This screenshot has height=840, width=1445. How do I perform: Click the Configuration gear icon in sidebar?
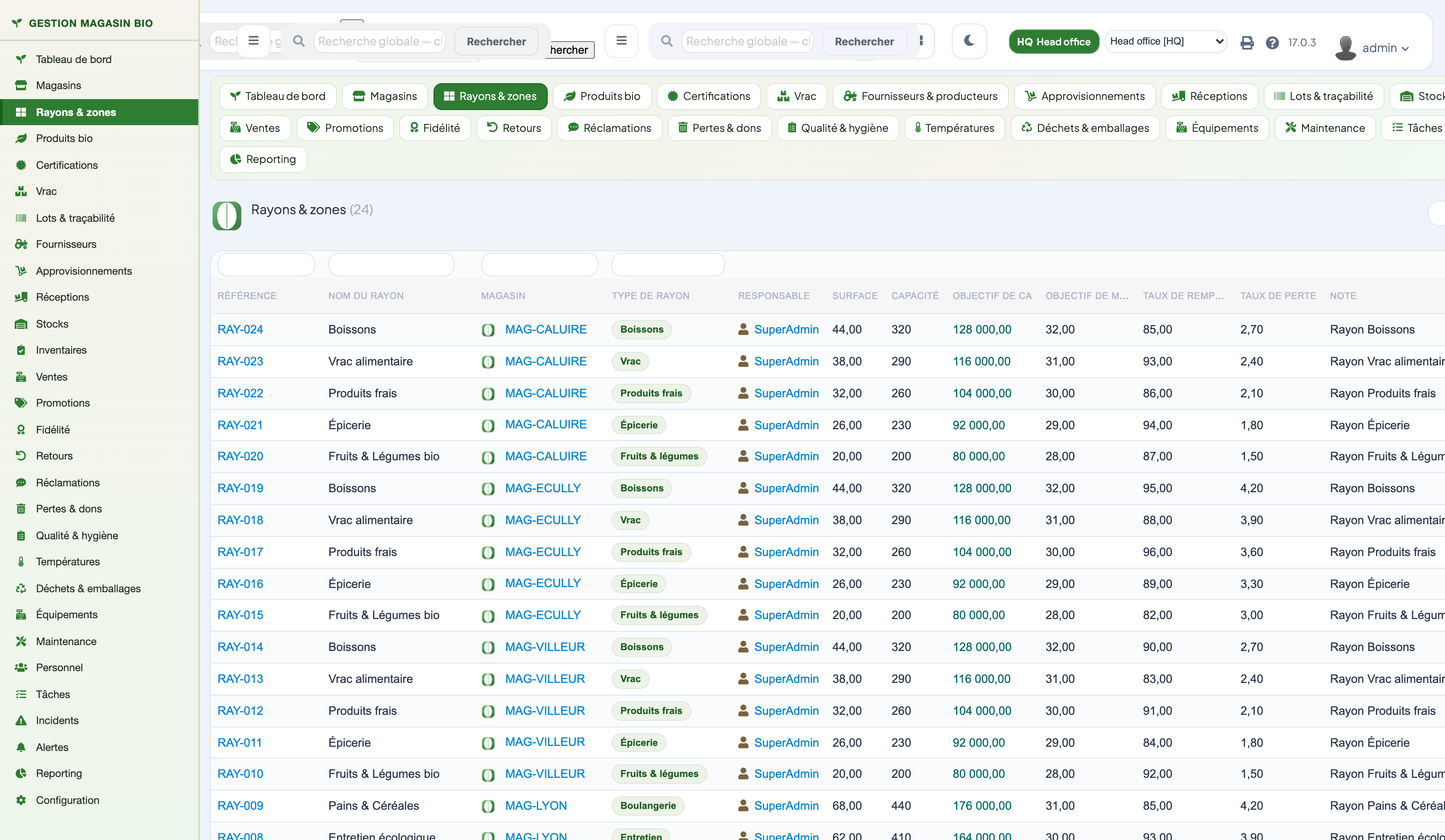(20, 800)
